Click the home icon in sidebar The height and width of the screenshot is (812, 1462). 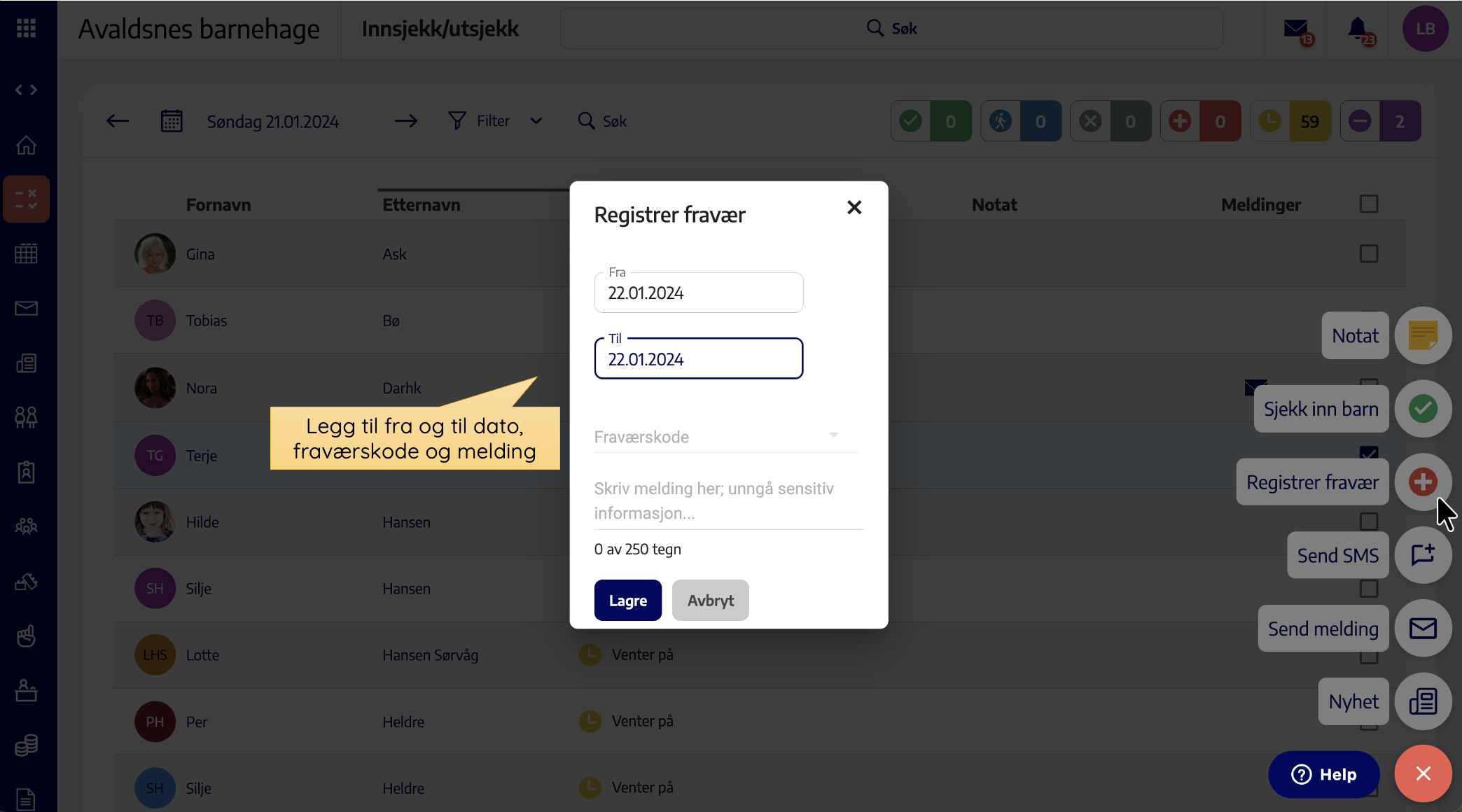point(26,145)
